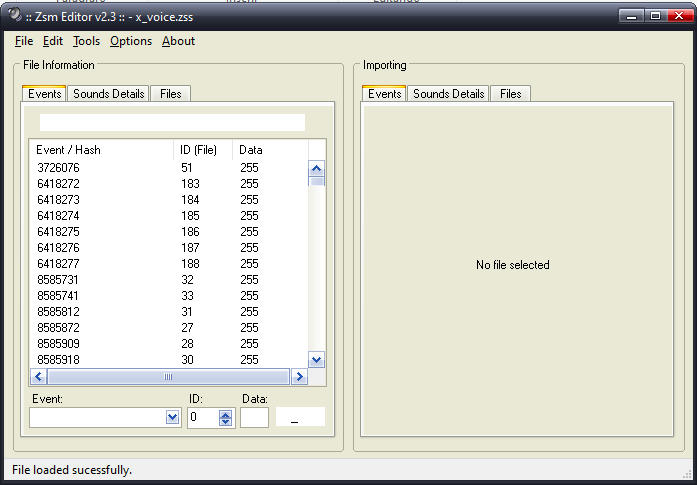Close the Zsm Editor window
Screen dimensions: 697x485
[x=679, y=16]
